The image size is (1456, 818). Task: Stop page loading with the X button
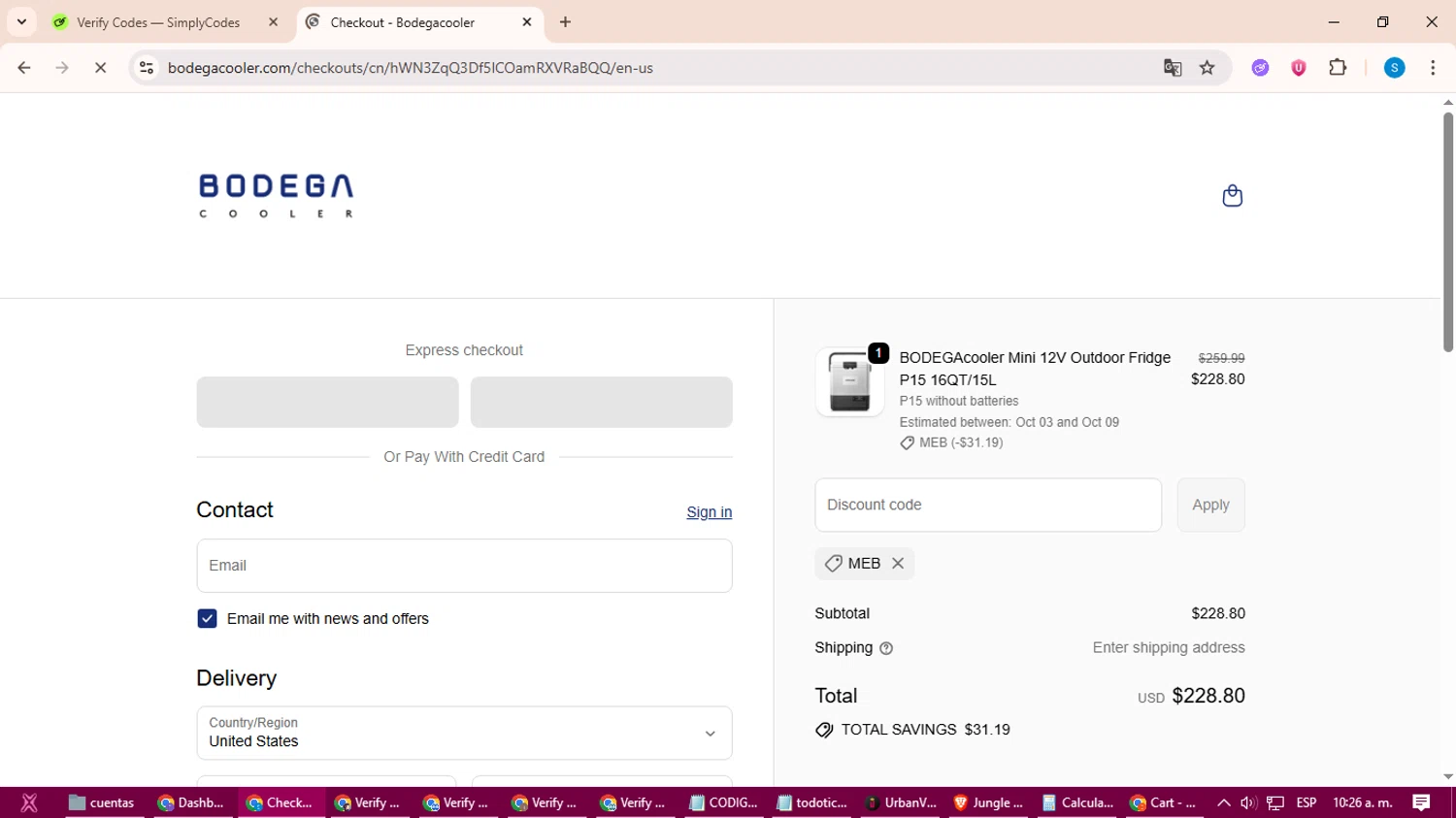100,68
